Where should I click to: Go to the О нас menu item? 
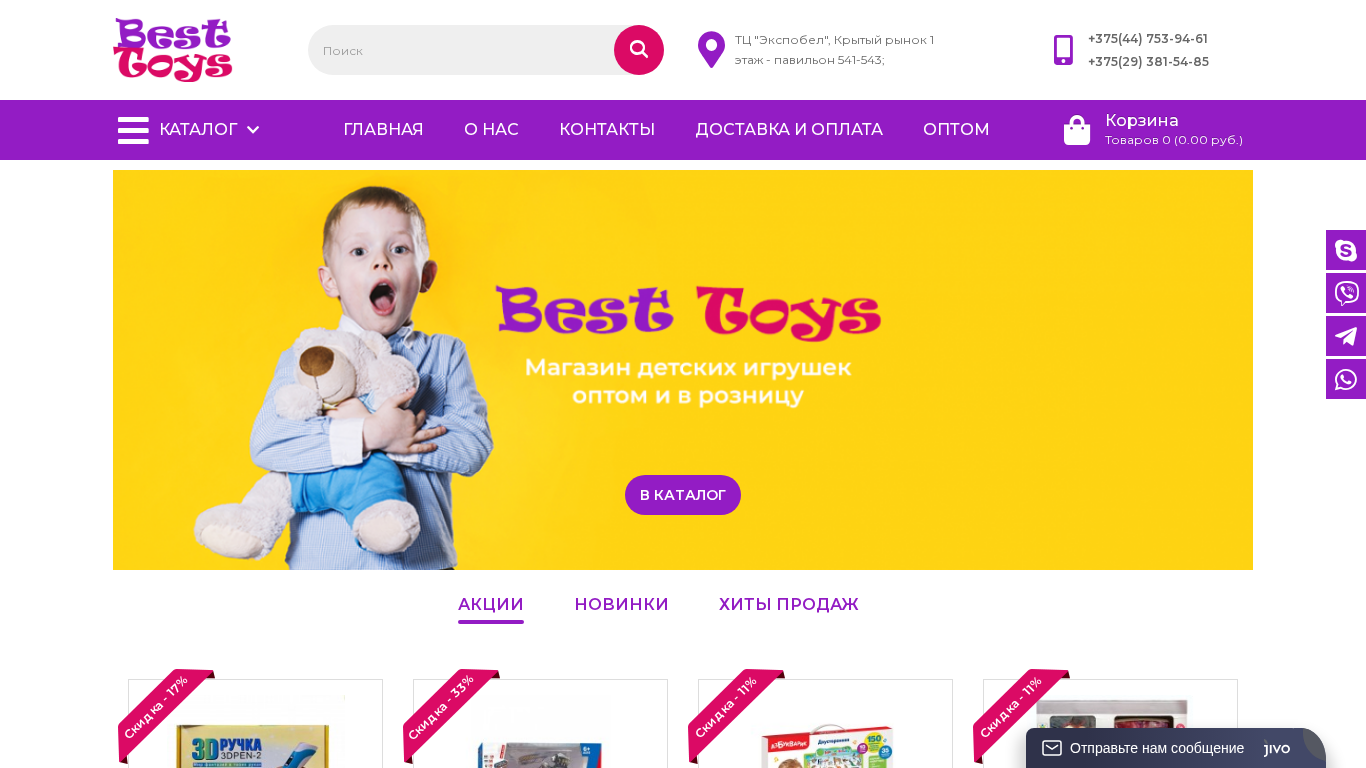pyautogui.click(x=491, y=130)
